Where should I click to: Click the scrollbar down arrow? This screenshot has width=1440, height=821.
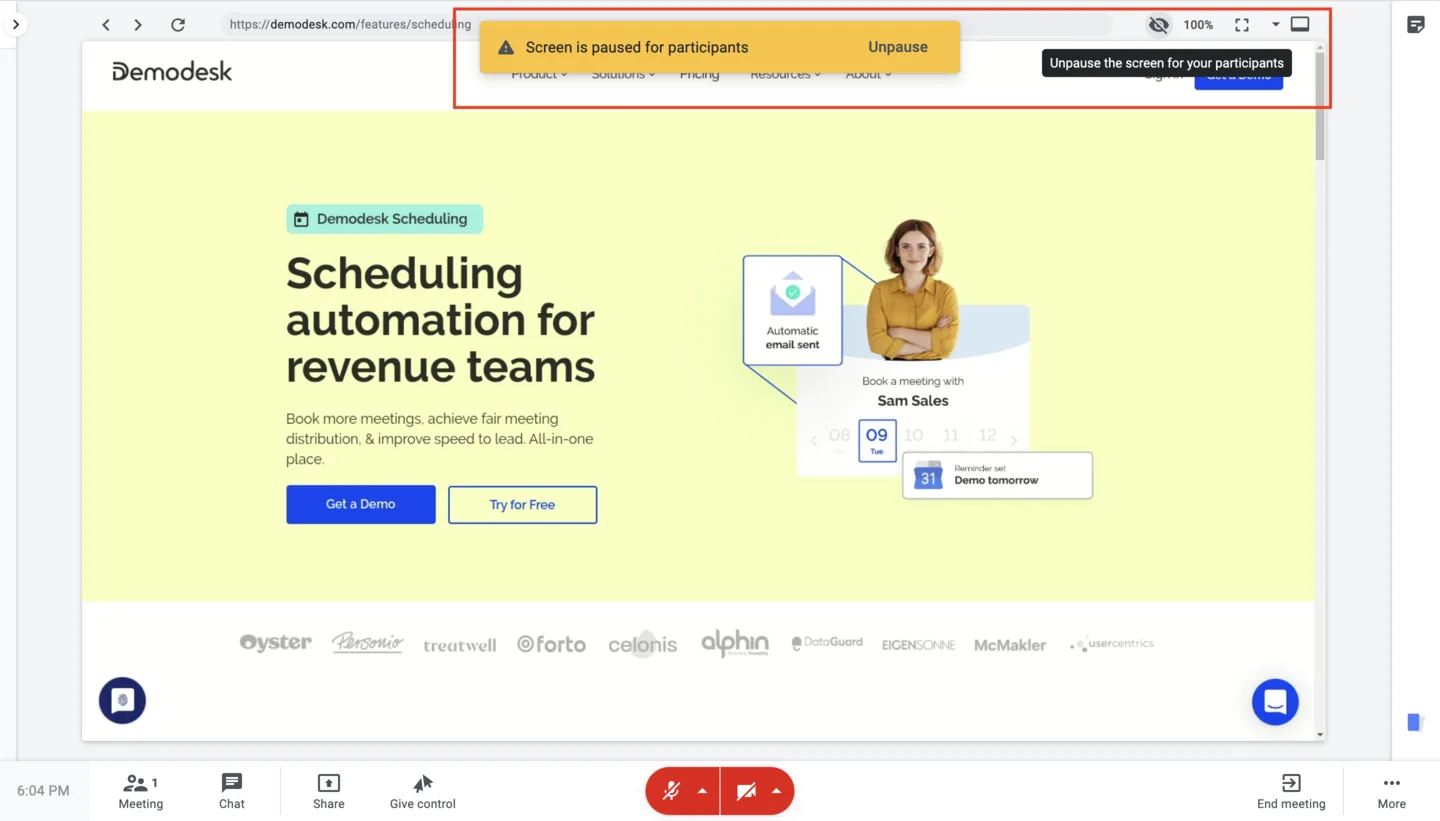1320,735
